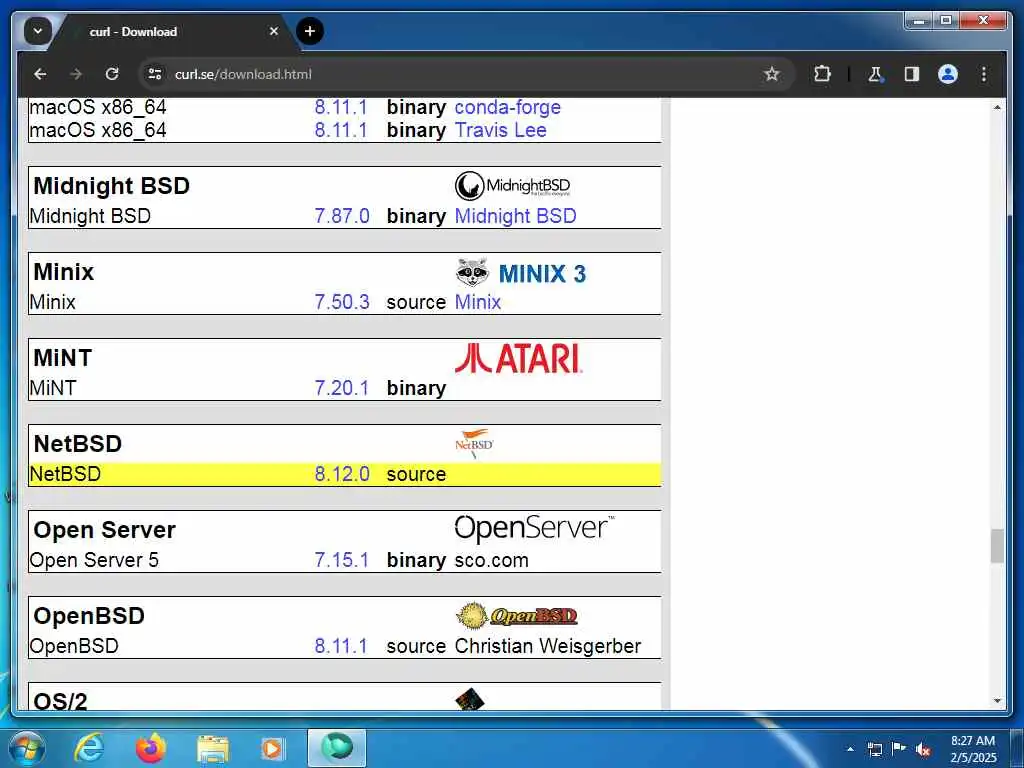Open a new tab with plus button
Image resolution: width=1024 pixels, height=768 pixels.
[310, 31]
